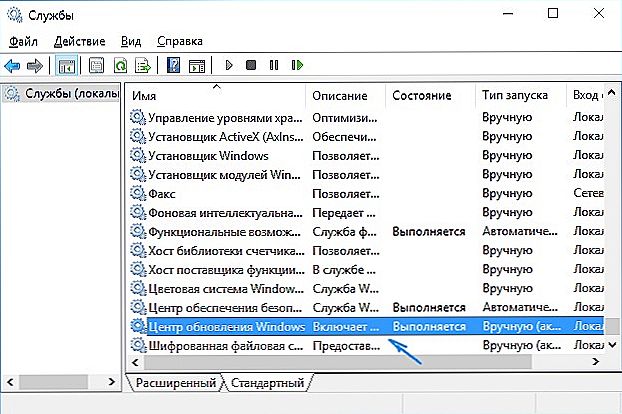Click the list's vertical scrollbar up arrow
This screenshot has height=414, width=622.
pos(612,93)
